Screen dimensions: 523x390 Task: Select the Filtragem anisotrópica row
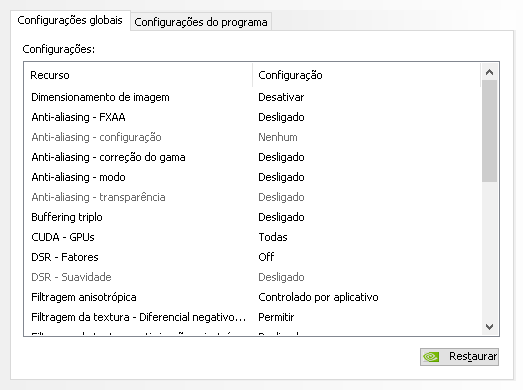[x=253, y=297]
